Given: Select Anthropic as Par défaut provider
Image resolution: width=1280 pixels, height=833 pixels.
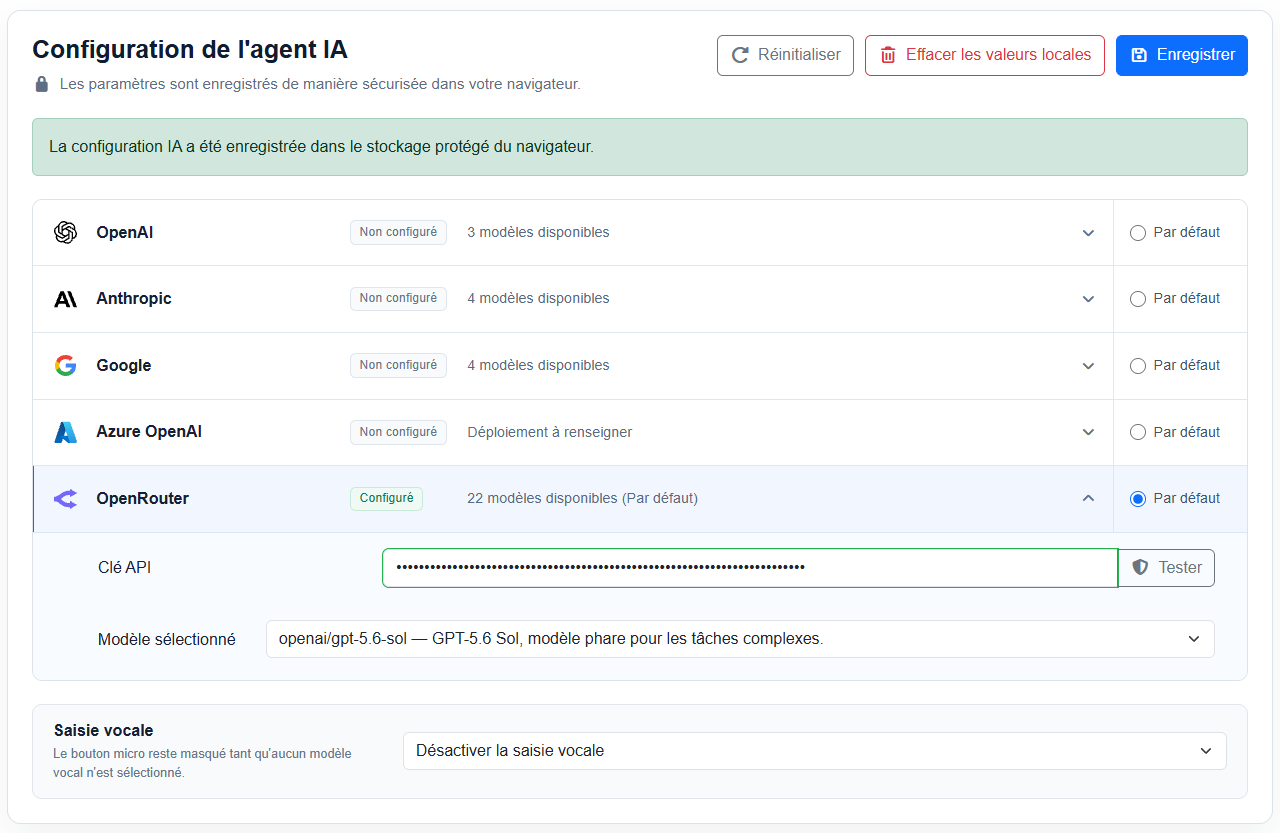Looking at the screenshot, I should point(1137,299).
